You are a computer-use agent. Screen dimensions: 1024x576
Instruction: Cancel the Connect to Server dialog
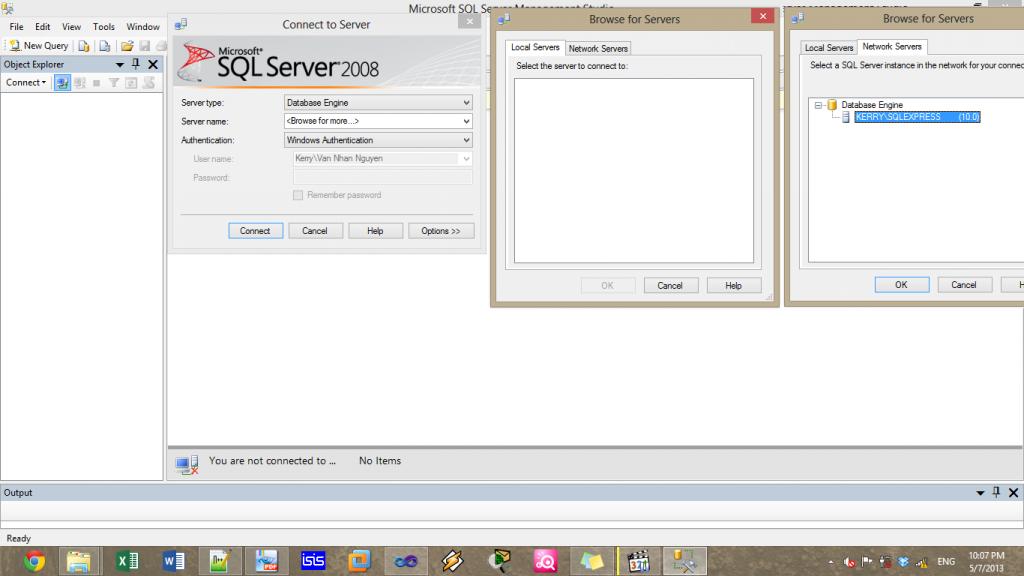point(315,231)
